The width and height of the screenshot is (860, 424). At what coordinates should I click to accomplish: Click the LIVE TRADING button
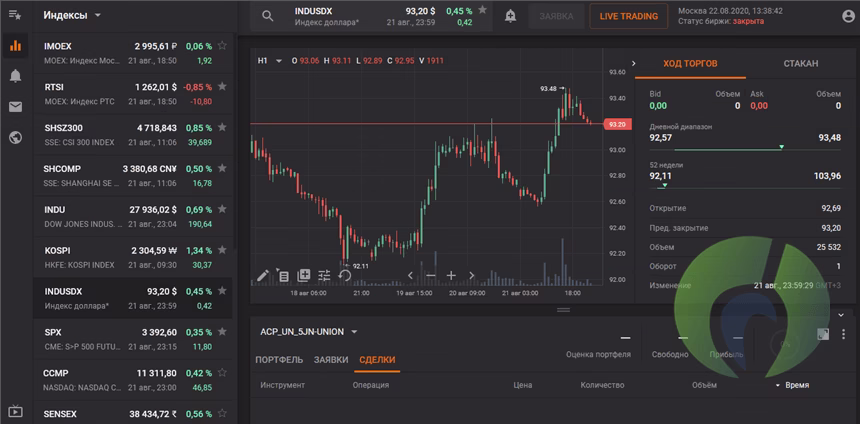click(629, 16)
